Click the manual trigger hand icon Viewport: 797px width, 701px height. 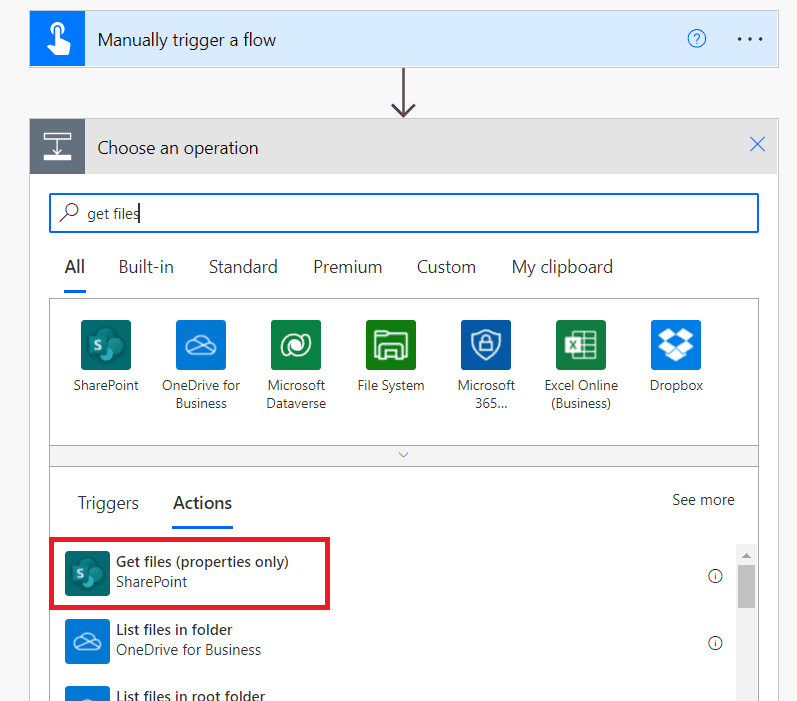tap(57, 39)
